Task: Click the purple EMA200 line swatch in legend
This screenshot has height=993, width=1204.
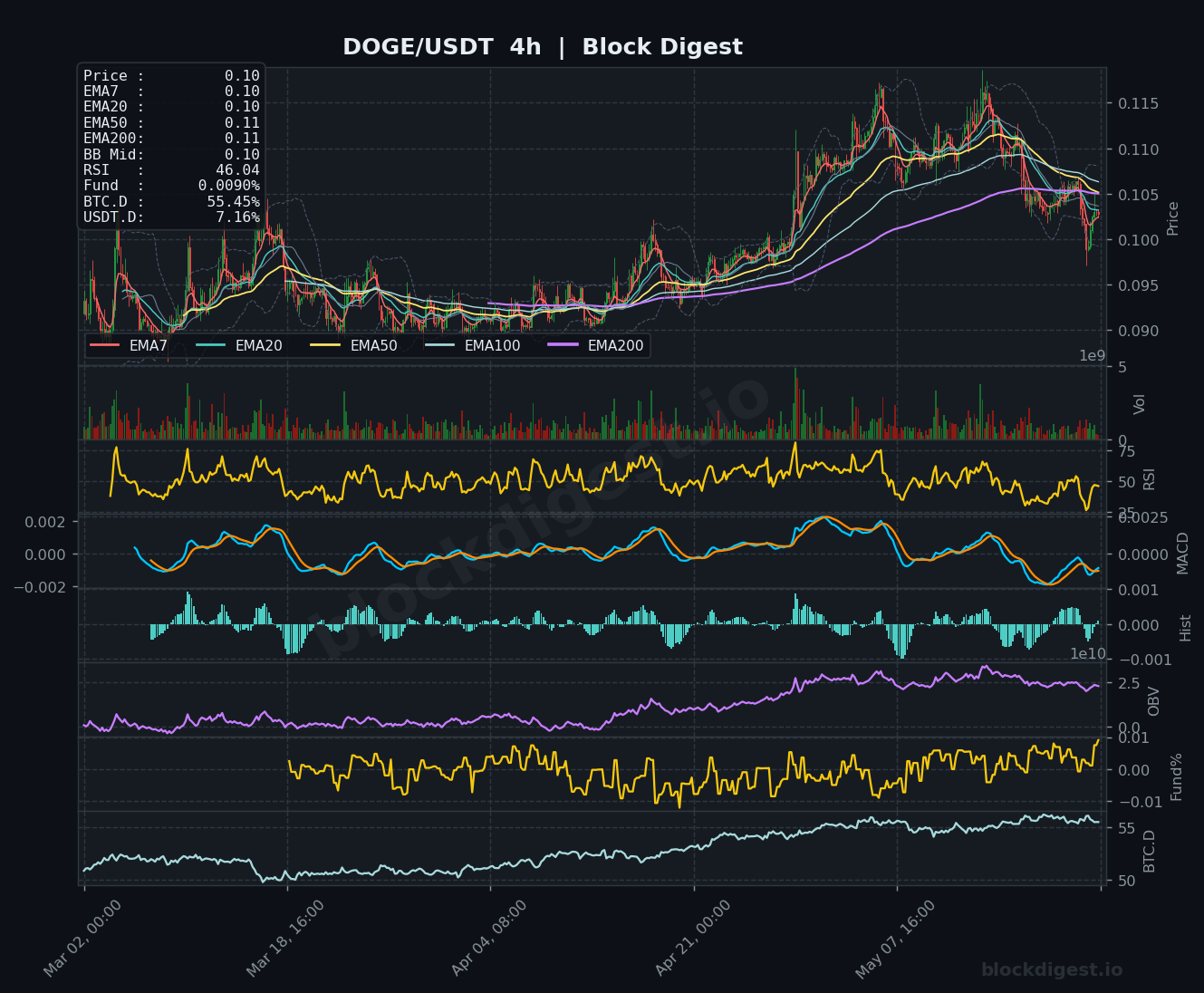Action: 563,345
